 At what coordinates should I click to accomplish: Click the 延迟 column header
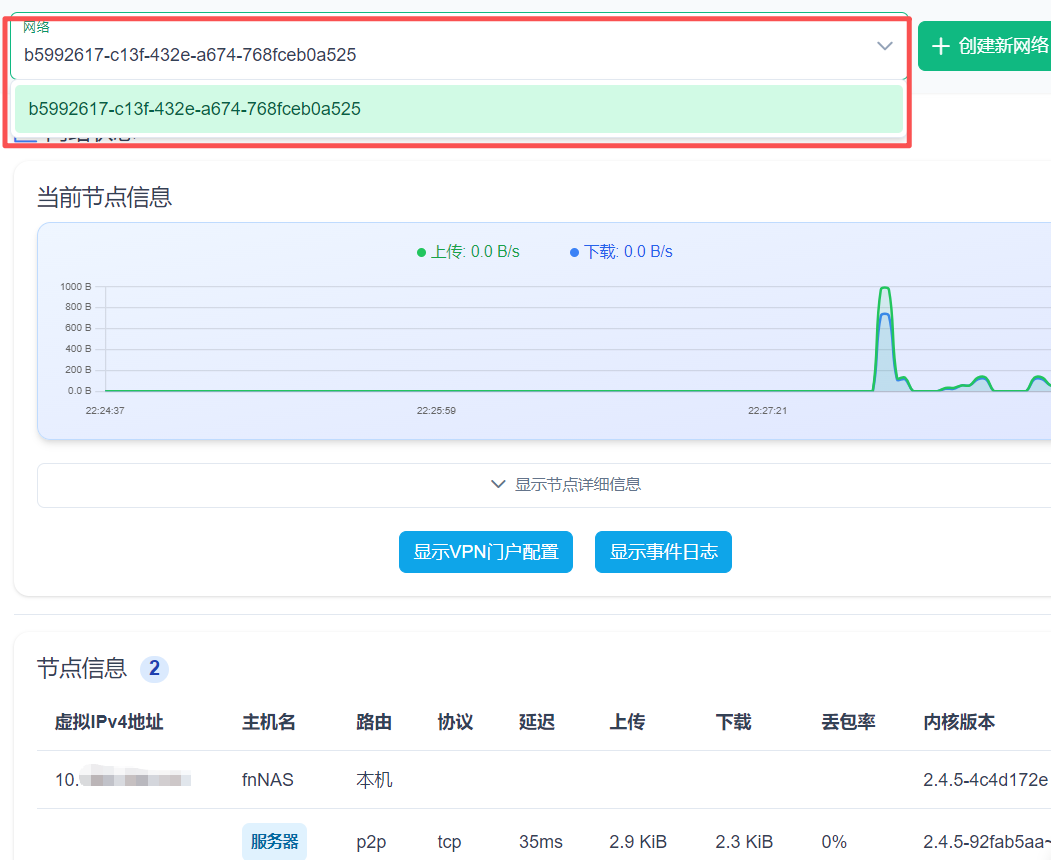pos(536,722)
